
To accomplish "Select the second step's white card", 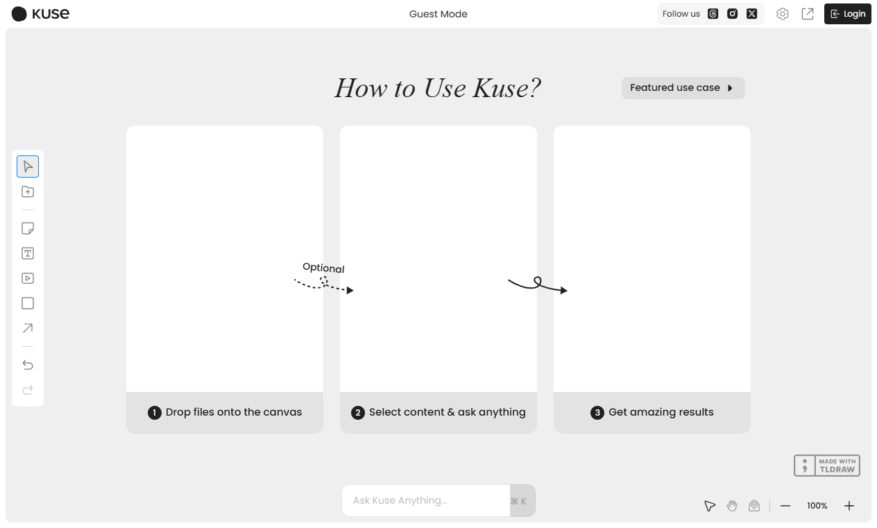I will [438, 258].
